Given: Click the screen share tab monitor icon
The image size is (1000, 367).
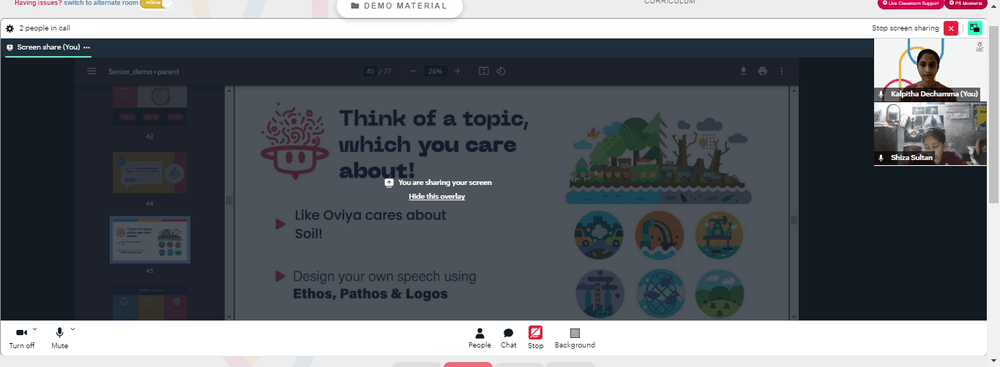Looking at the screenshot, I should coord(10,47).
